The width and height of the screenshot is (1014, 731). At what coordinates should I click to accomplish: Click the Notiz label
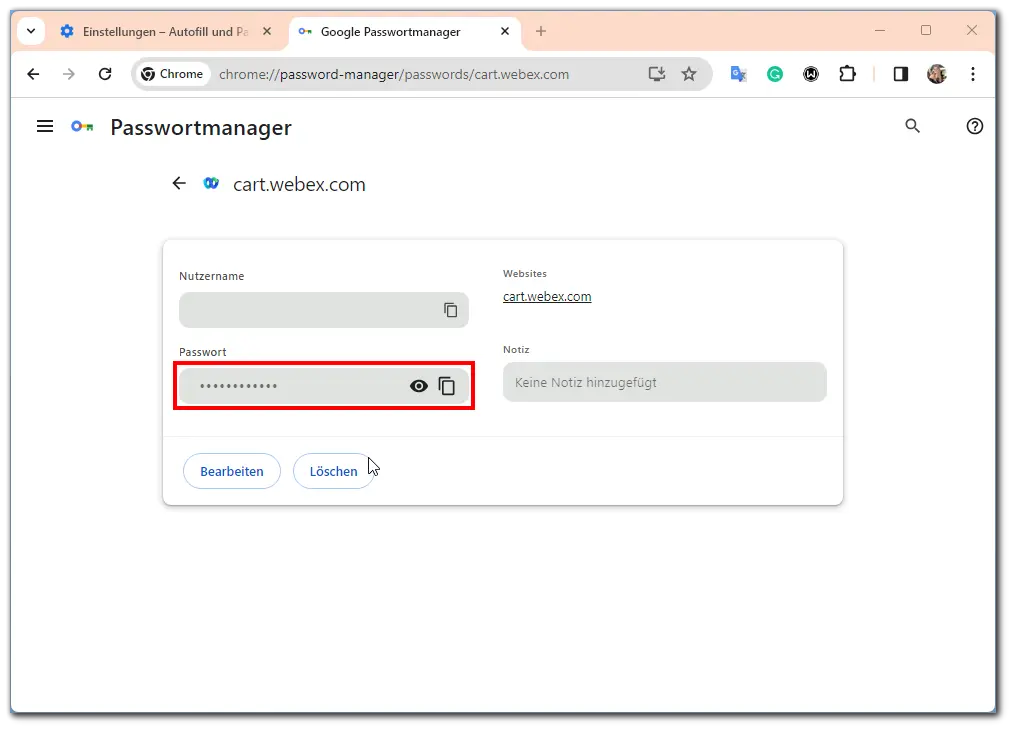point(516,349)
